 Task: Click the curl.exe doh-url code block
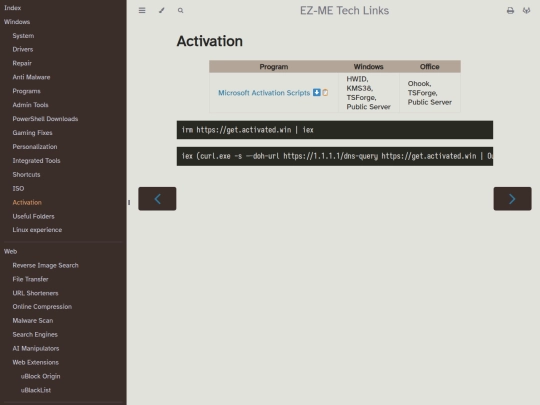pyautogui.click(x=335, y=156)
